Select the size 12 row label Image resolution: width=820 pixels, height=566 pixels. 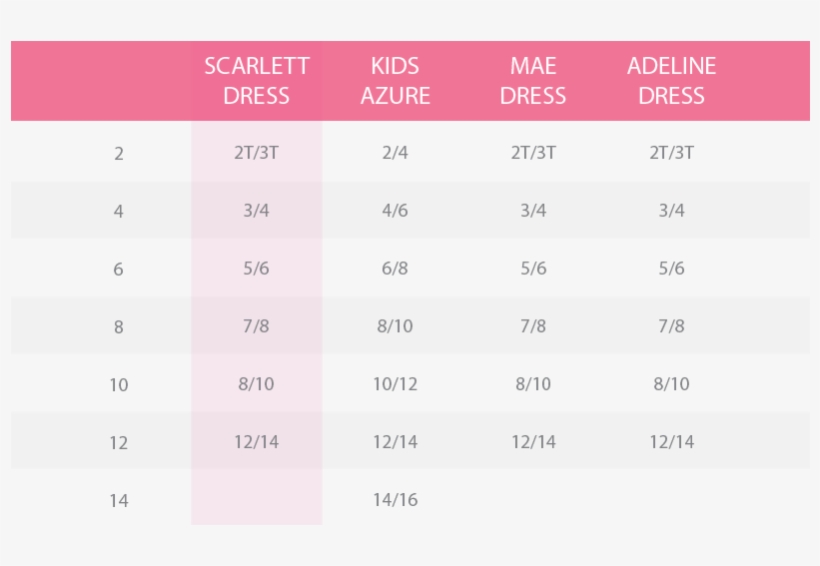[119, 443]
